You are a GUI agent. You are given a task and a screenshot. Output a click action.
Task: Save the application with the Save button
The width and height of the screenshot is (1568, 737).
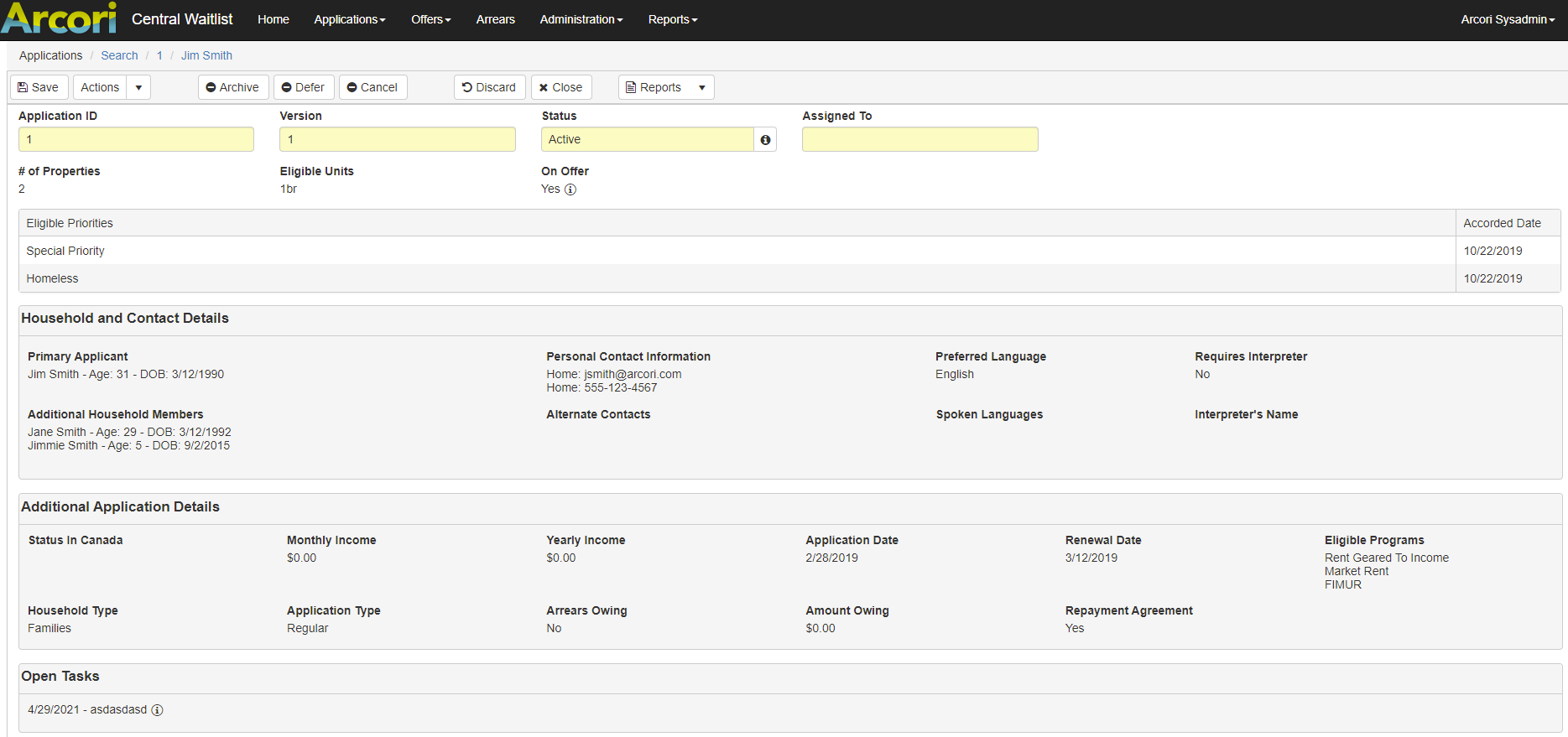pos(39,87)
